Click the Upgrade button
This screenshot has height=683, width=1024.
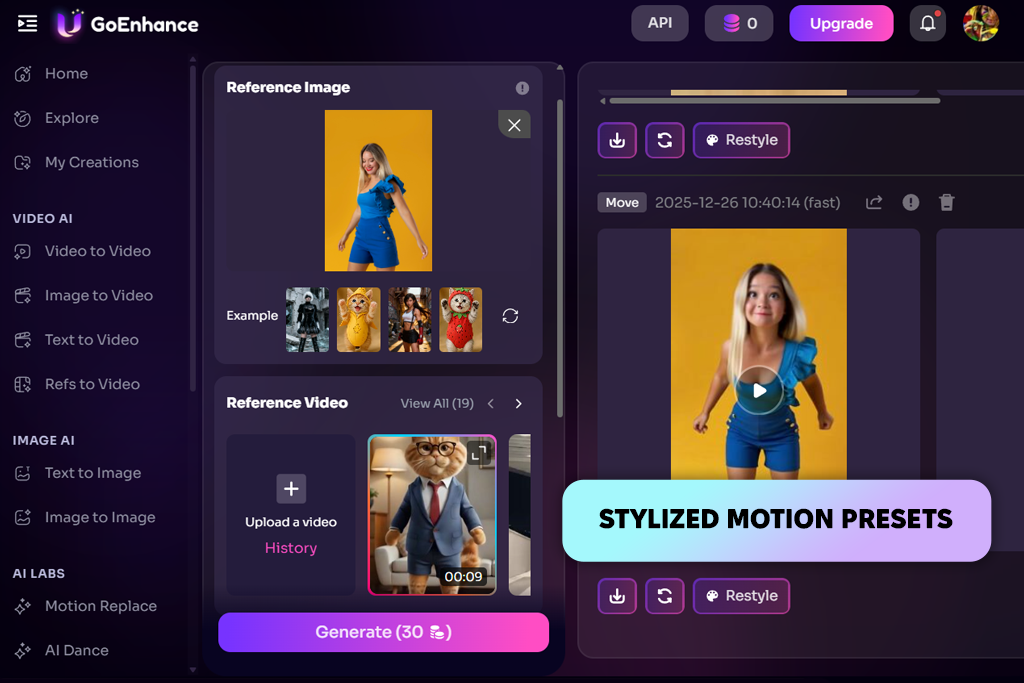841,24
